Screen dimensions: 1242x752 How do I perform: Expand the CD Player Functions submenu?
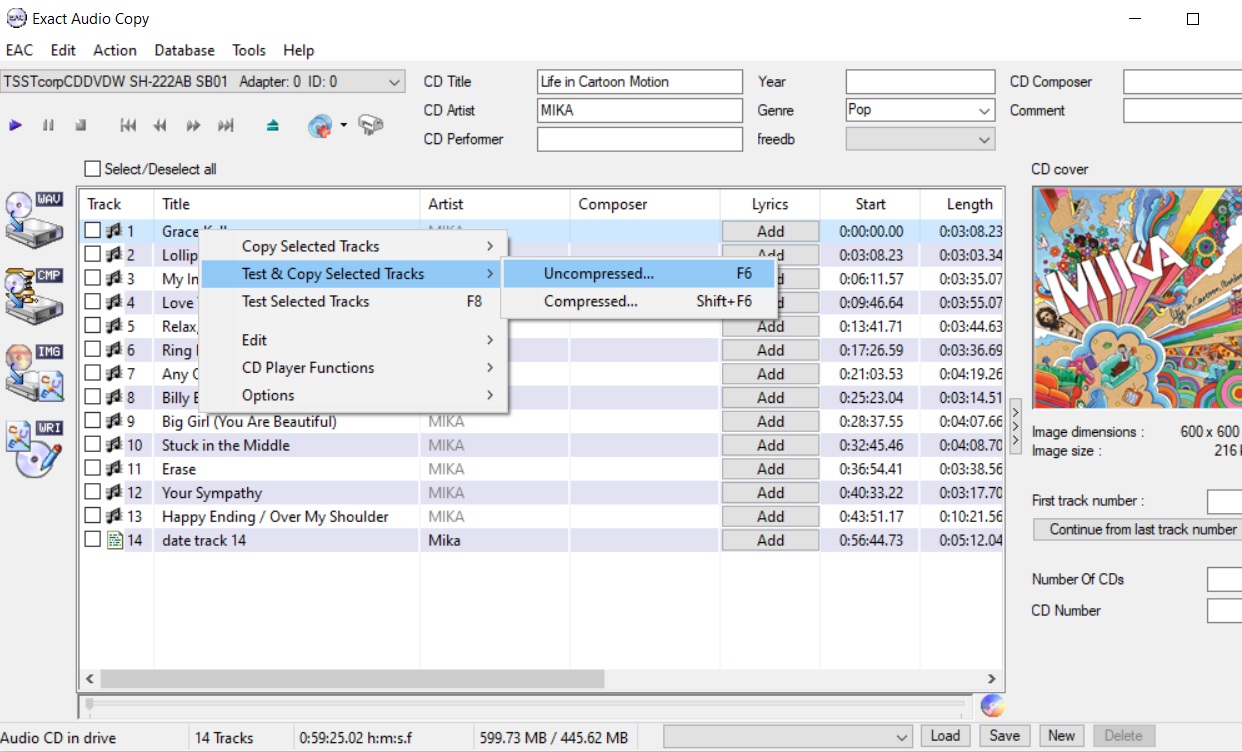click(x=355, y=368)
